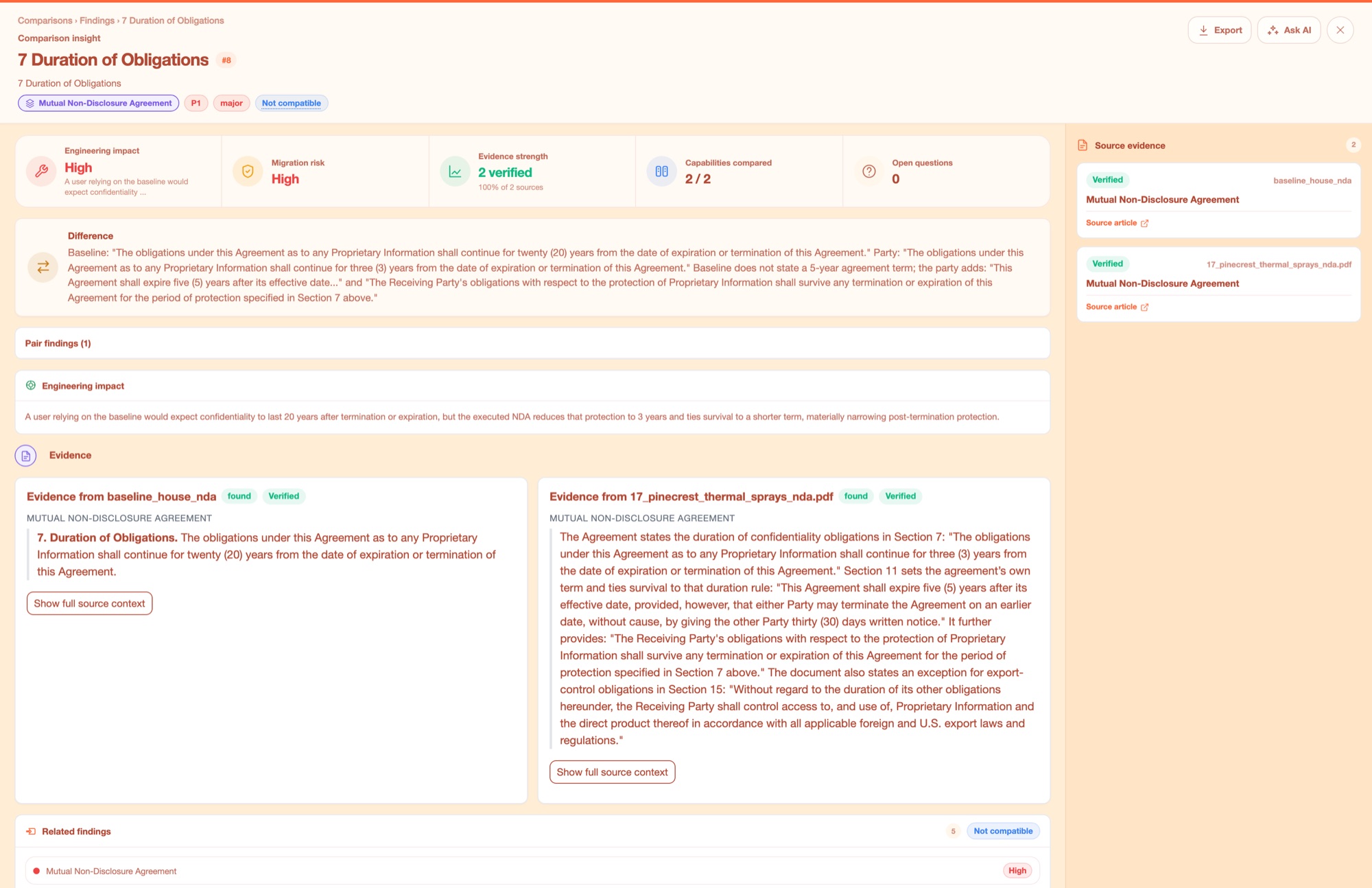This screenshot has width=1372, height=888.
Task: Click the sparkle icon on Ask AI
Action: [1273, 30]
